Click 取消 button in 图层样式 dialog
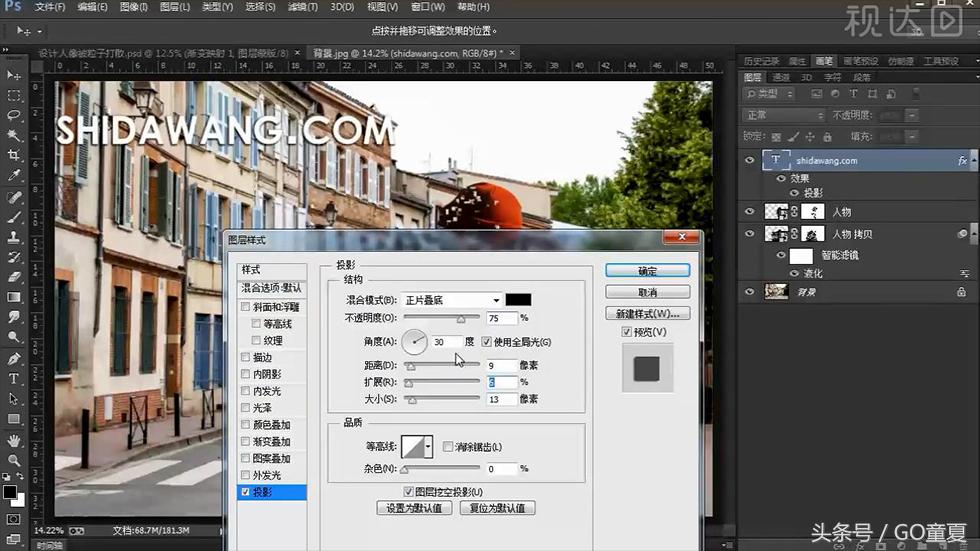This screenshot has width=980, height=551. coord(648,292)
